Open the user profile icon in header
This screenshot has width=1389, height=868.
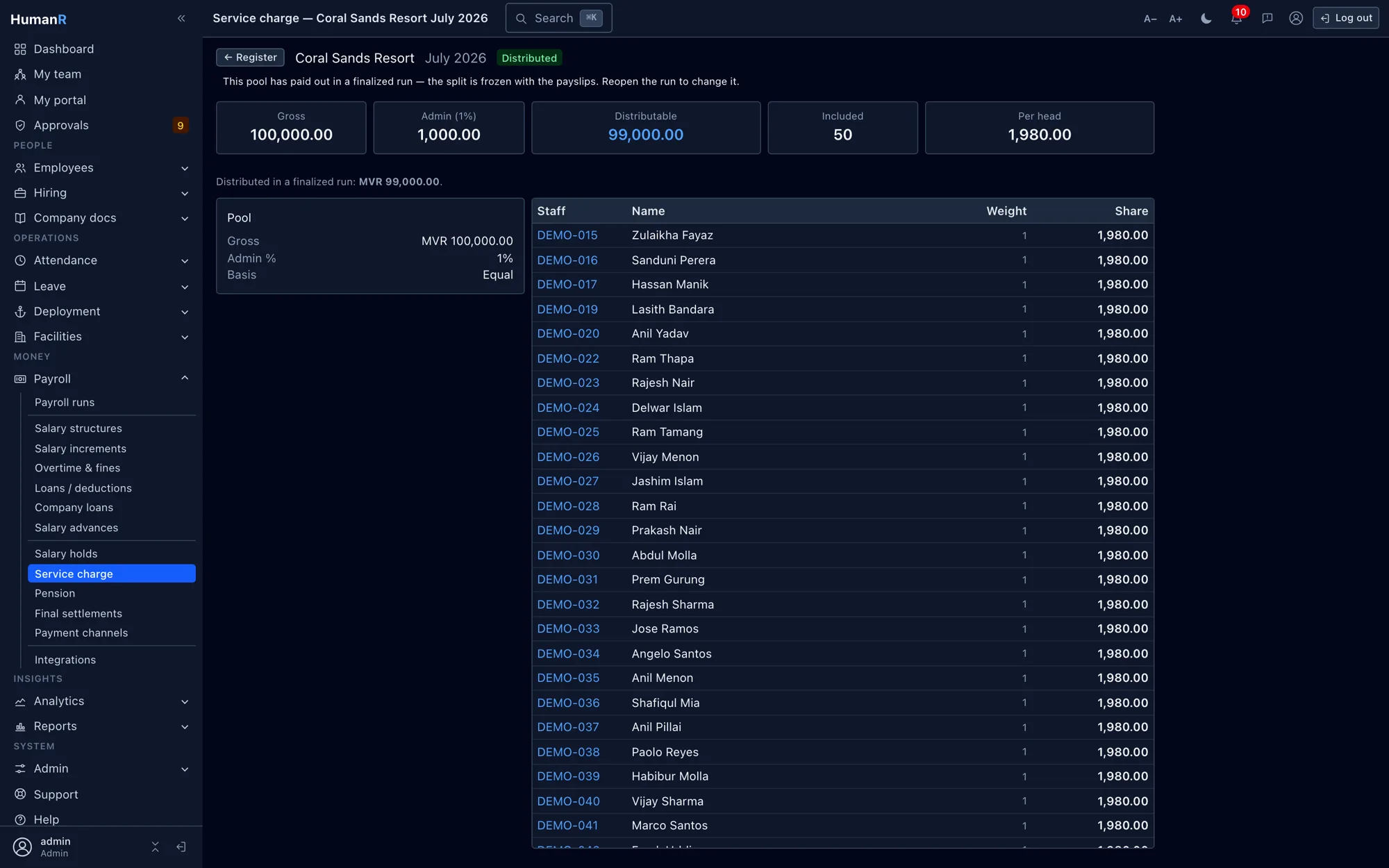point(1296,19)
